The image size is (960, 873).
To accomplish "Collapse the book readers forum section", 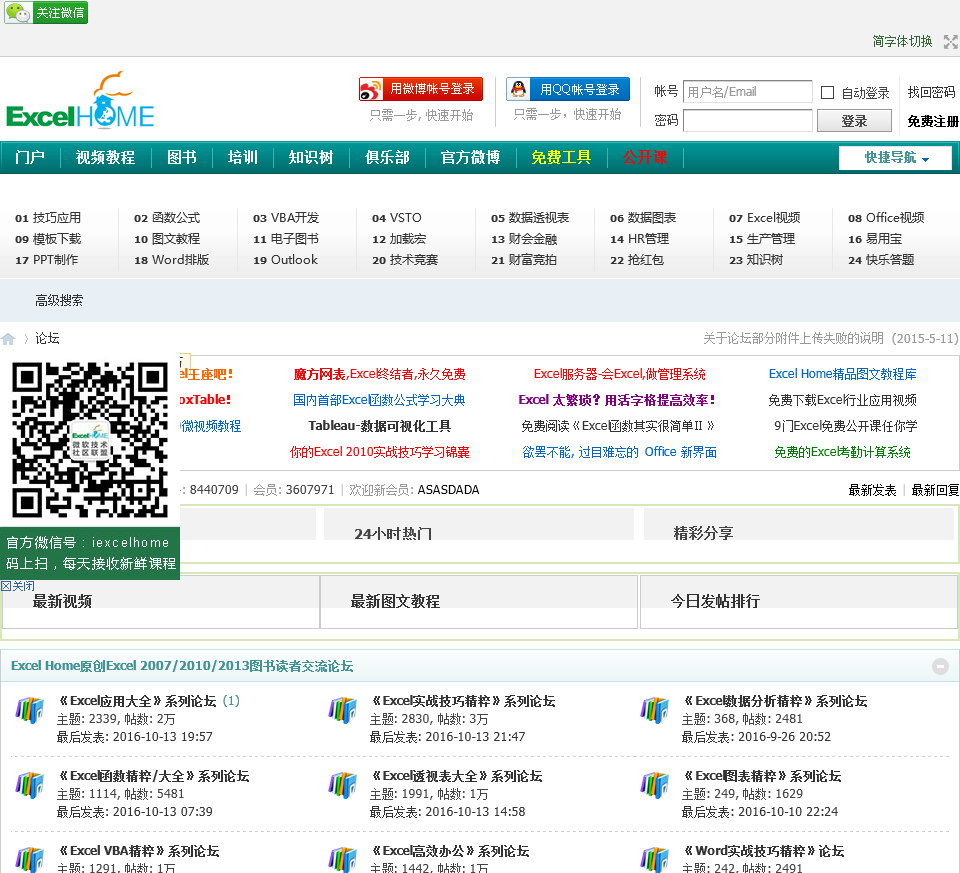I will 940,666.
